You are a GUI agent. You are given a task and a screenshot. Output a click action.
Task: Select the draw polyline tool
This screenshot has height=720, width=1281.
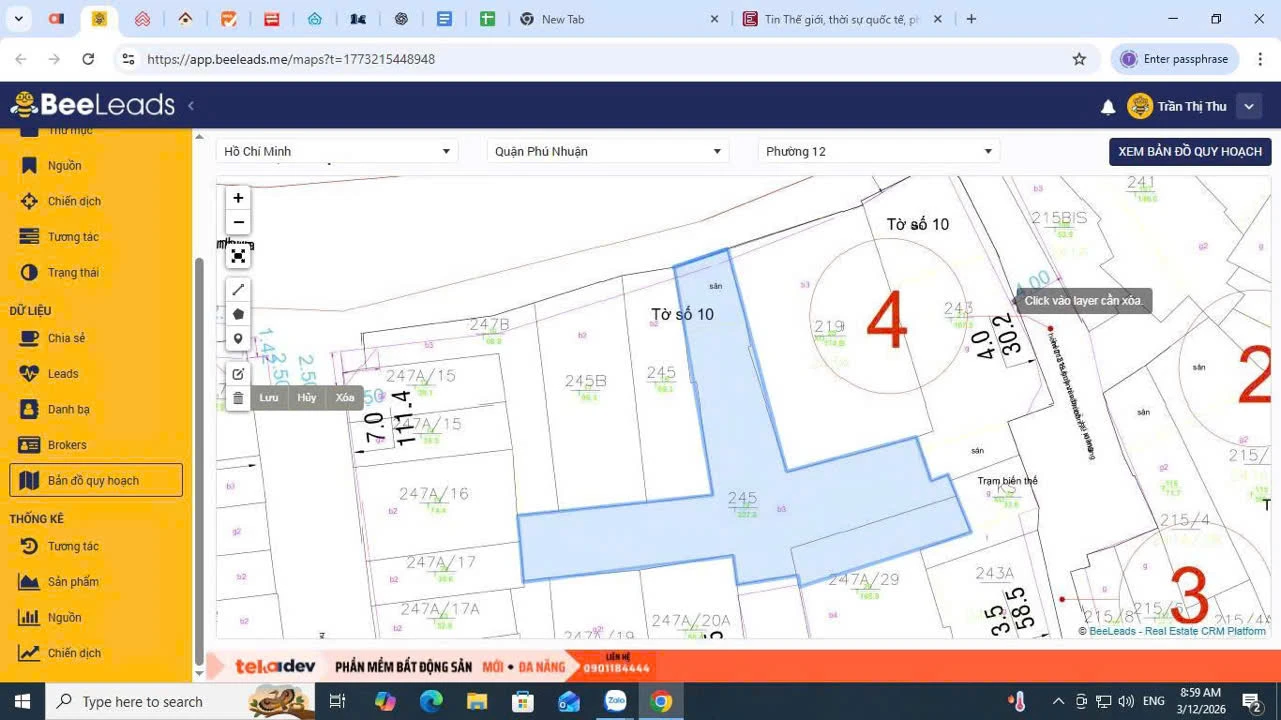coord(238,290)
